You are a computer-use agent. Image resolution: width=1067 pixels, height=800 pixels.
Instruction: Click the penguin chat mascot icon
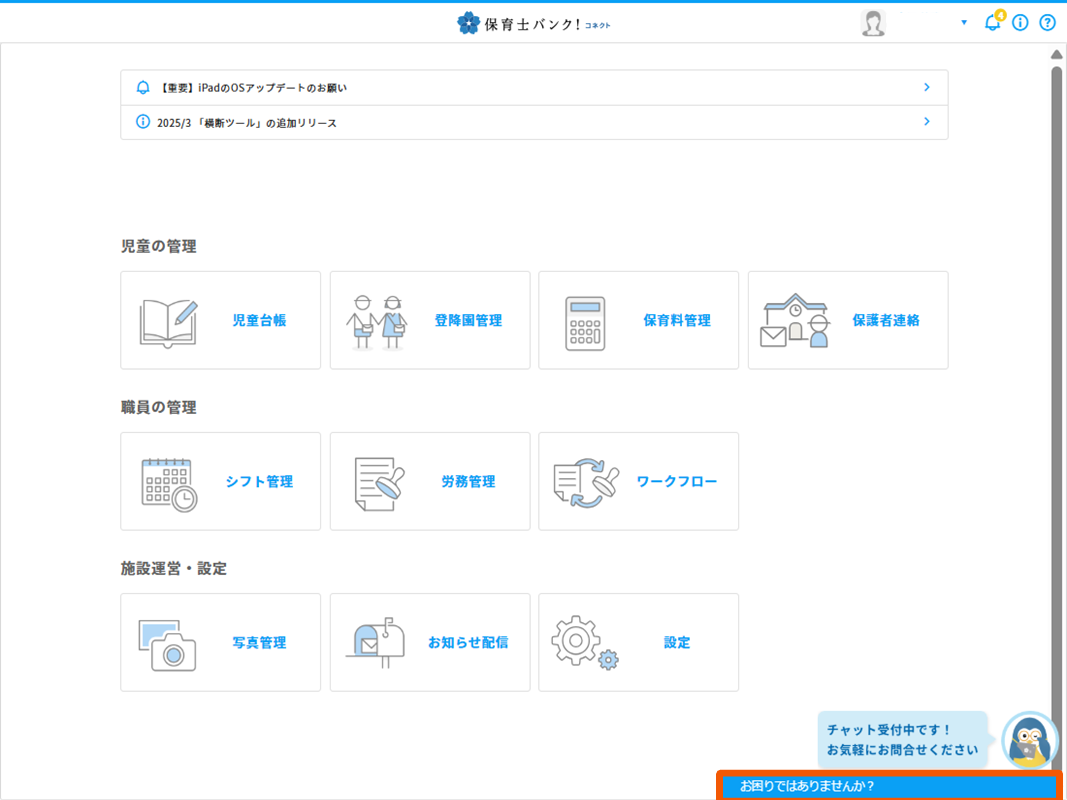pos(1030,740)
